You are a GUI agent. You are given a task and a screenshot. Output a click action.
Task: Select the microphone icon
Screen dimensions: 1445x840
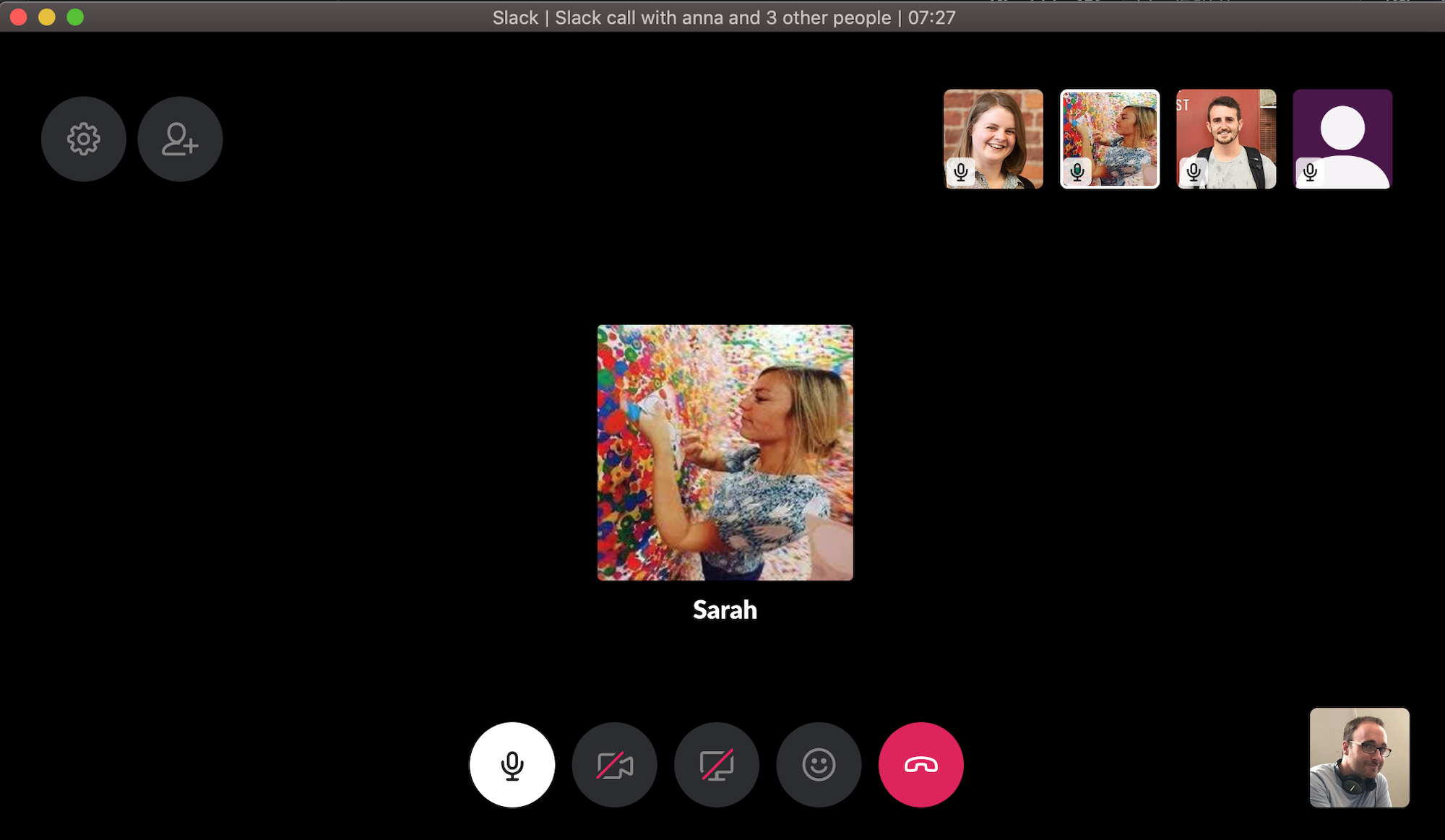point(512,765)
